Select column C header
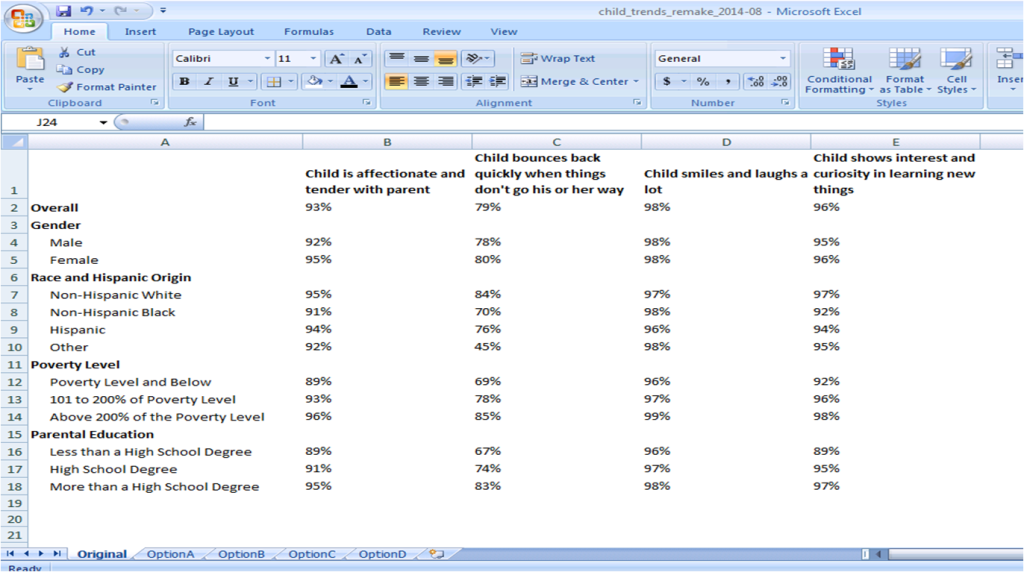 click(556, 142)
